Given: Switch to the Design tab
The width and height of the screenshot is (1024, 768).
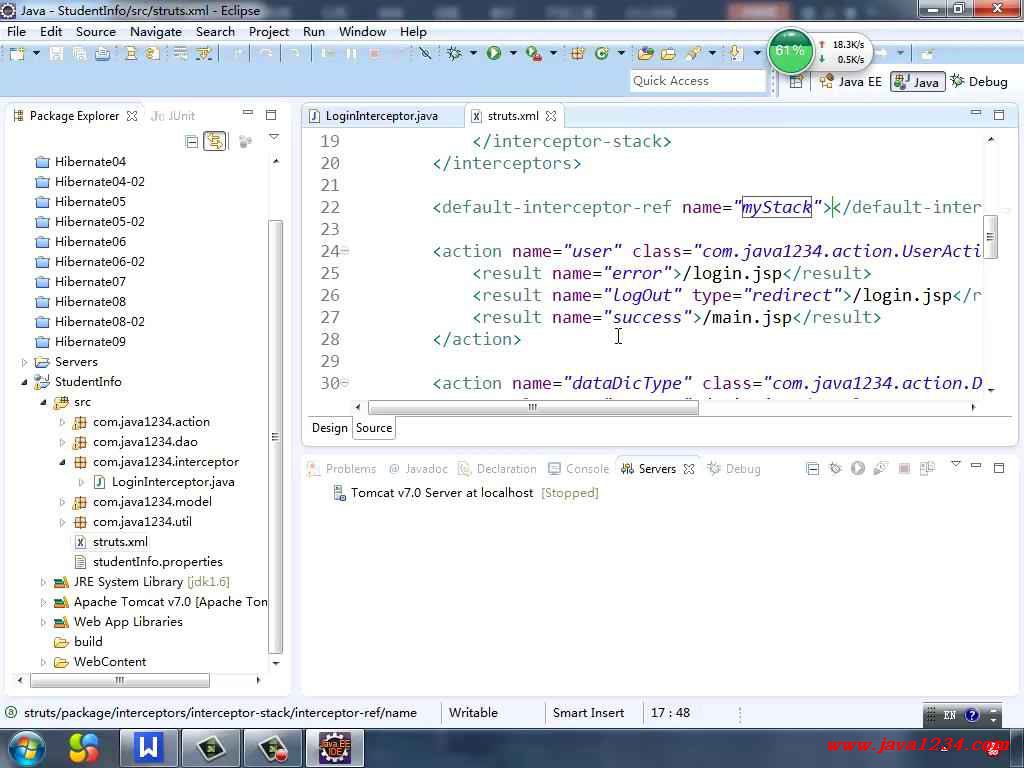Looking at the screenshot, I should [329, 428].
